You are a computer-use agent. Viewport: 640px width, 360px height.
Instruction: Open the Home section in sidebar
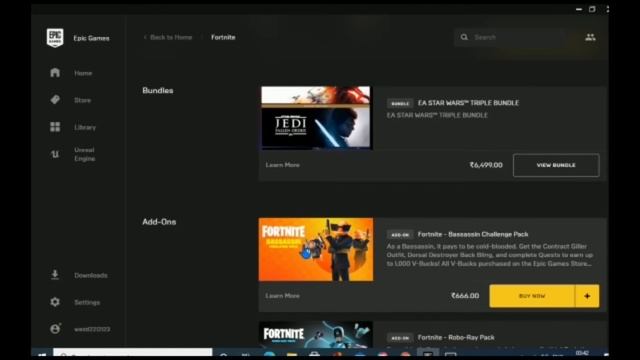(x=83, y=73)
